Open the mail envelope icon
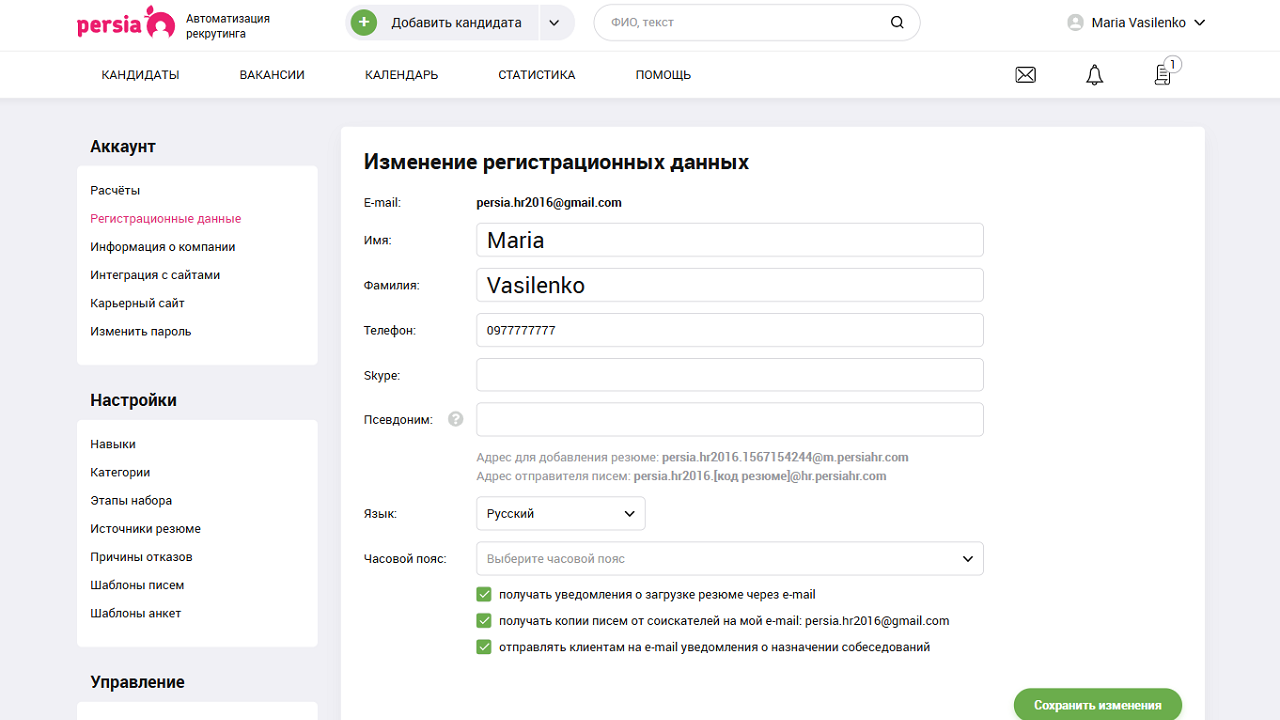Viewport: 1280px width, 720px height. point(1025,74)
